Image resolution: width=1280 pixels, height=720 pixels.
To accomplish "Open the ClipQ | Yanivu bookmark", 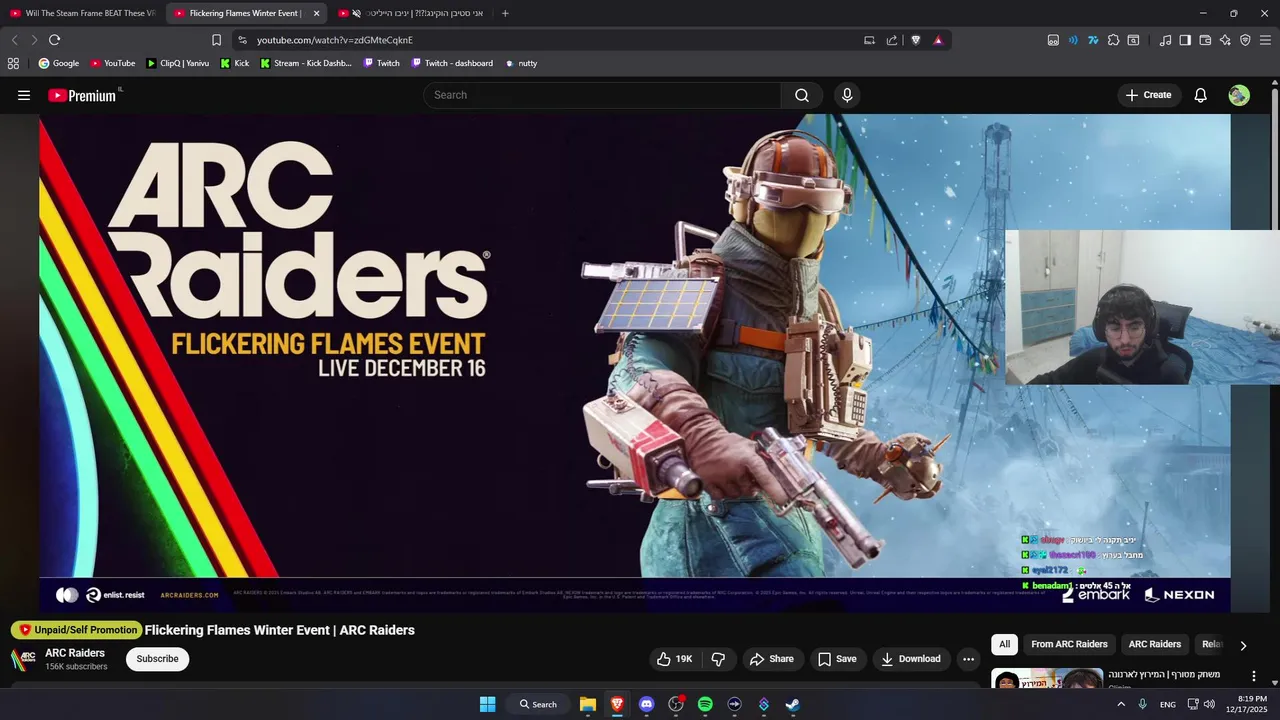I will [x=177, y=63].
